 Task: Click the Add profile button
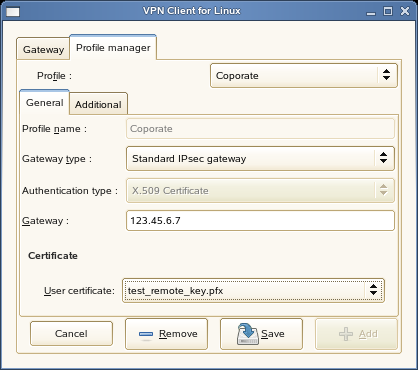coord(356,334)
